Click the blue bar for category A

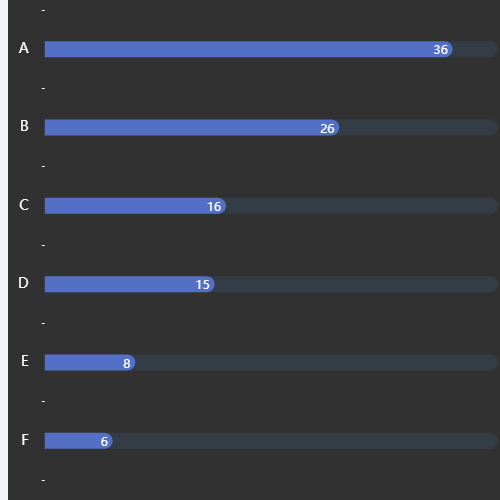click(x=248, y=49)
